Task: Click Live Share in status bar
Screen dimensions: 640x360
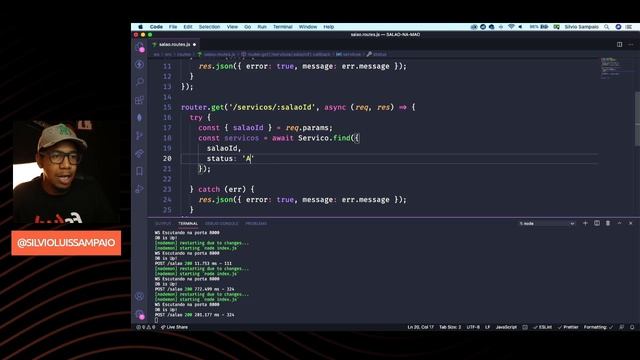Action: [174, 327]
